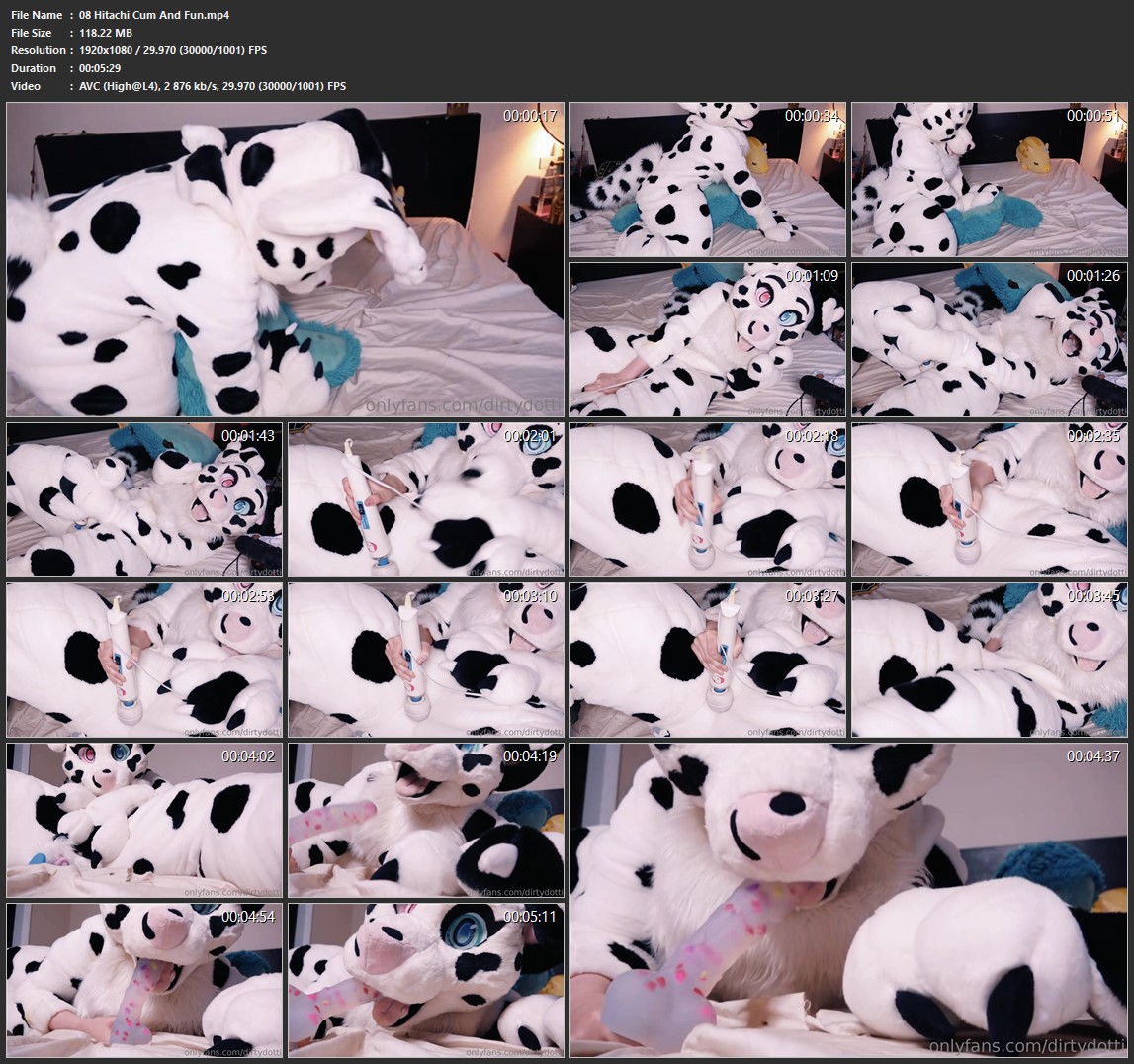Click the thumbnail at 00:04:19

pos(426,820)
